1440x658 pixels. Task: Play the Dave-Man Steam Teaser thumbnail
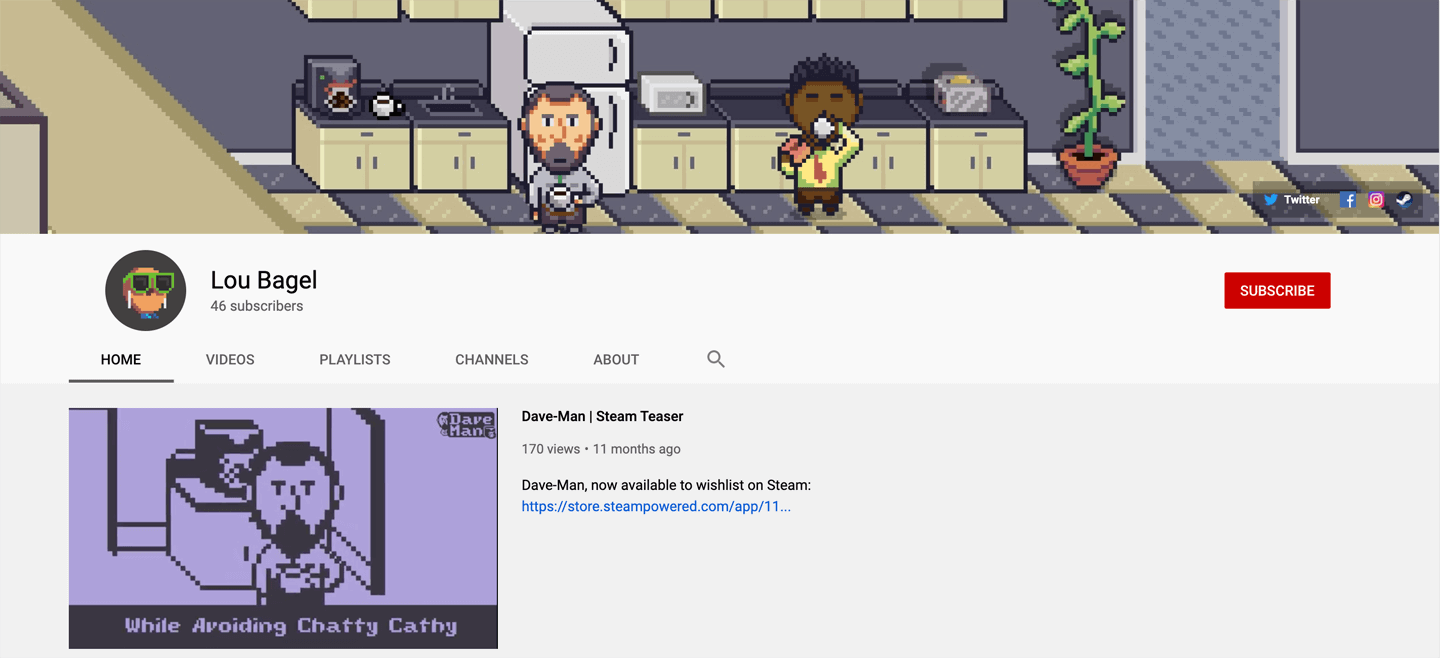click(x=283, y=528)
